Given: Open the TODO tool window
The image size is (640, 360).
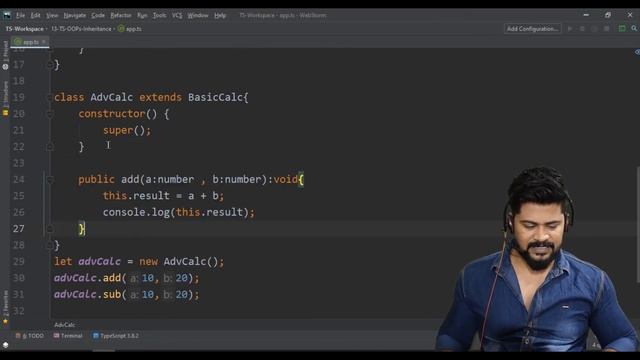Looking at the screenshot, I should click(30, 336).
